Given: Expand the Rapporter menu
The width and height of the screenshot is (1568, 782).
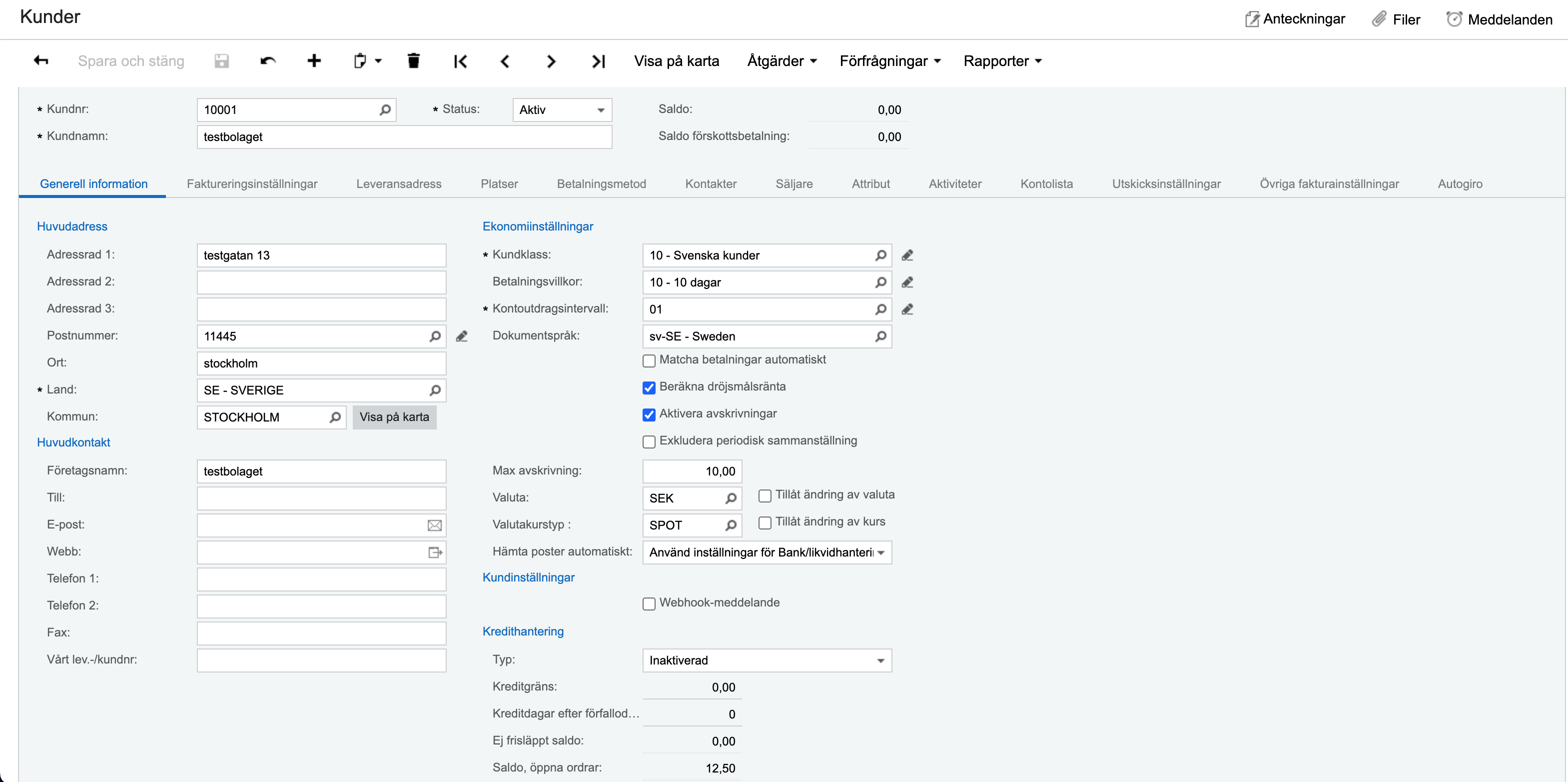Looking at the screenshot, I should tap(1002, 61).
